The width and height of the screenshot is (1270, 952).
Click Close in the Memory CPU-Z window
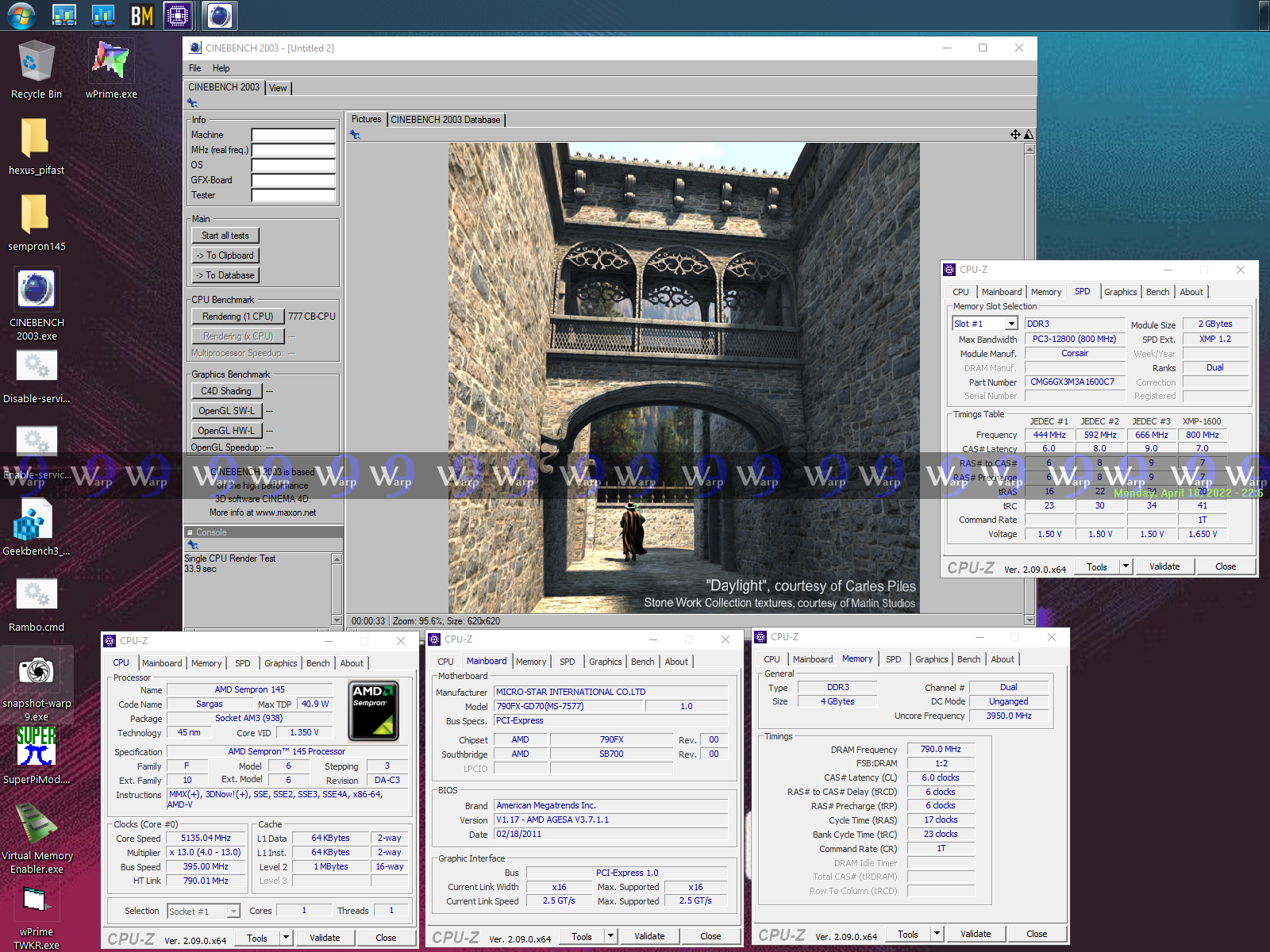click(x=1037, y=934)
